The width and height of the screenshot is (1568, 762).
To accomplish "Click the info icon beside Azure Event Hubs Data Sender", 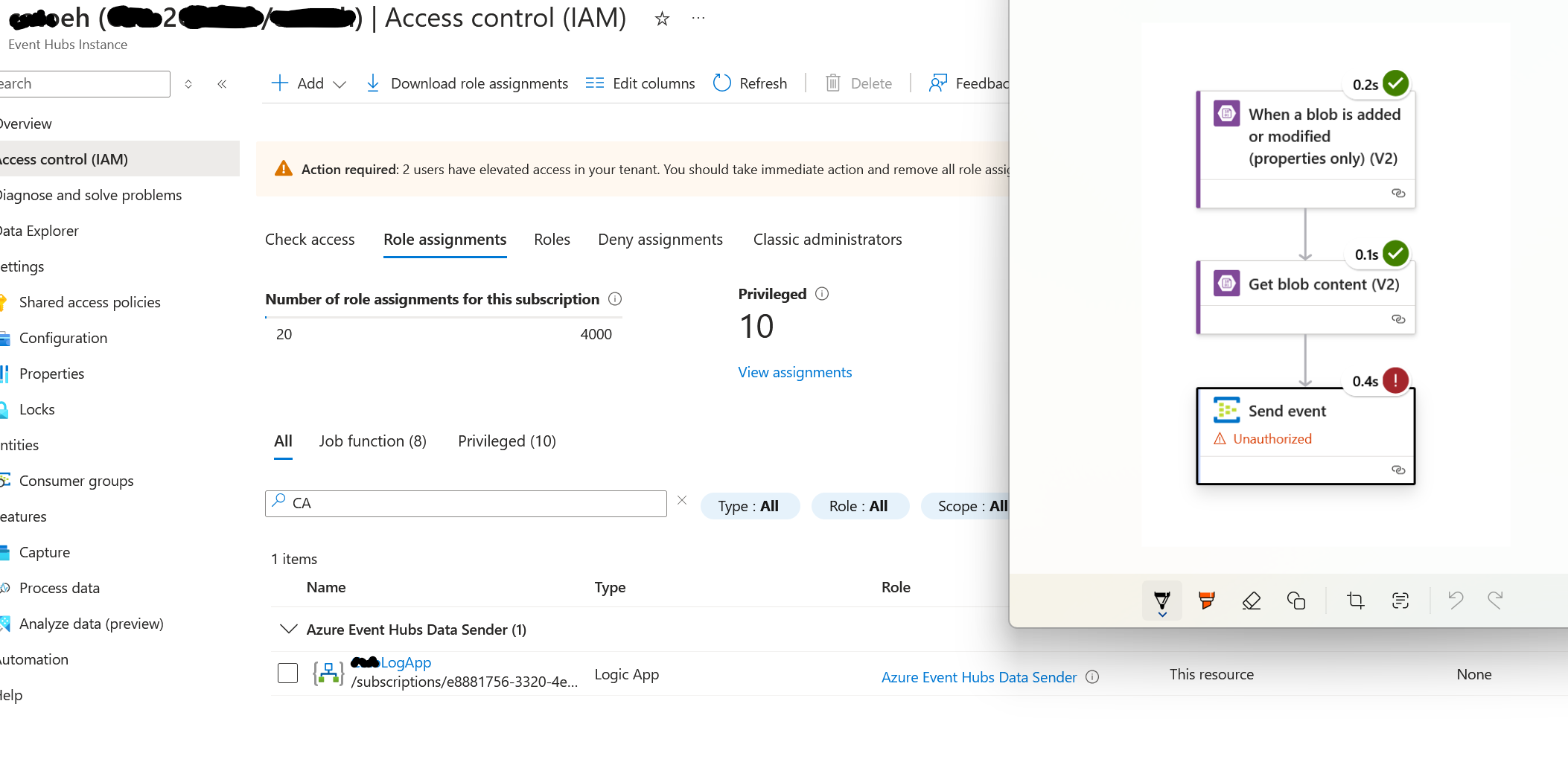I will click(1092, 677).
